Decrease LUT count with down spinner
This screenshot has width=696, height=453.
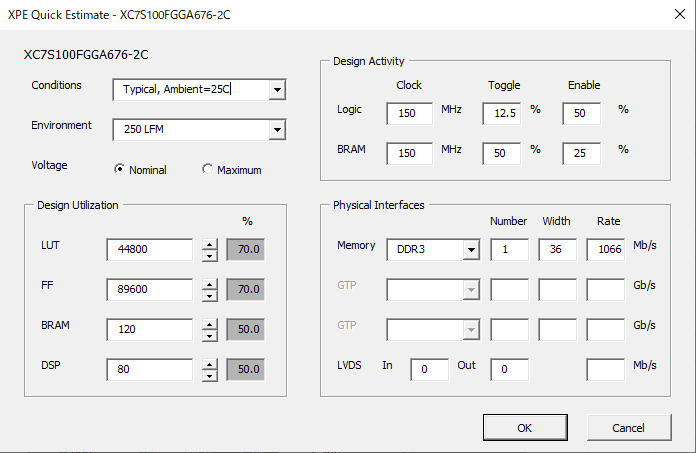[x=210, y=255]
